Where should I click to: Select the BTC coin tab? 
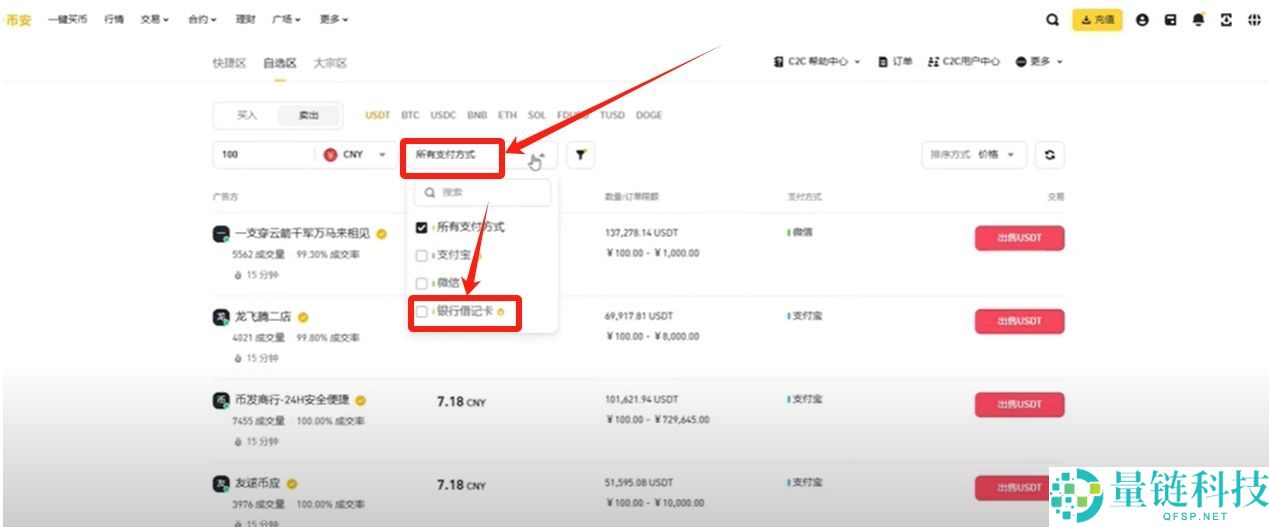[x=410, y=115]
